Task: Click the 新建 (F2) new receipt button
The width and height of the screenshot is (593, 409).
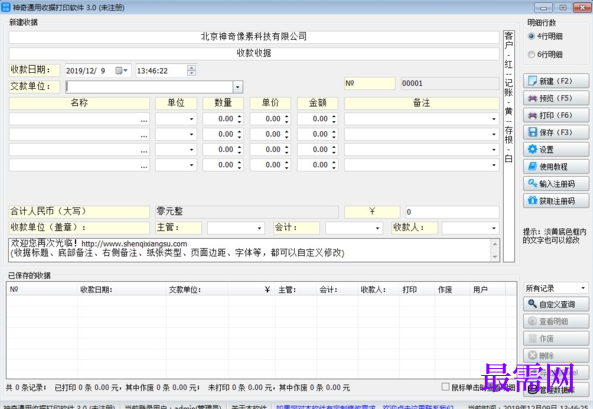Action: pyautogui.click(x=556, y=81)
